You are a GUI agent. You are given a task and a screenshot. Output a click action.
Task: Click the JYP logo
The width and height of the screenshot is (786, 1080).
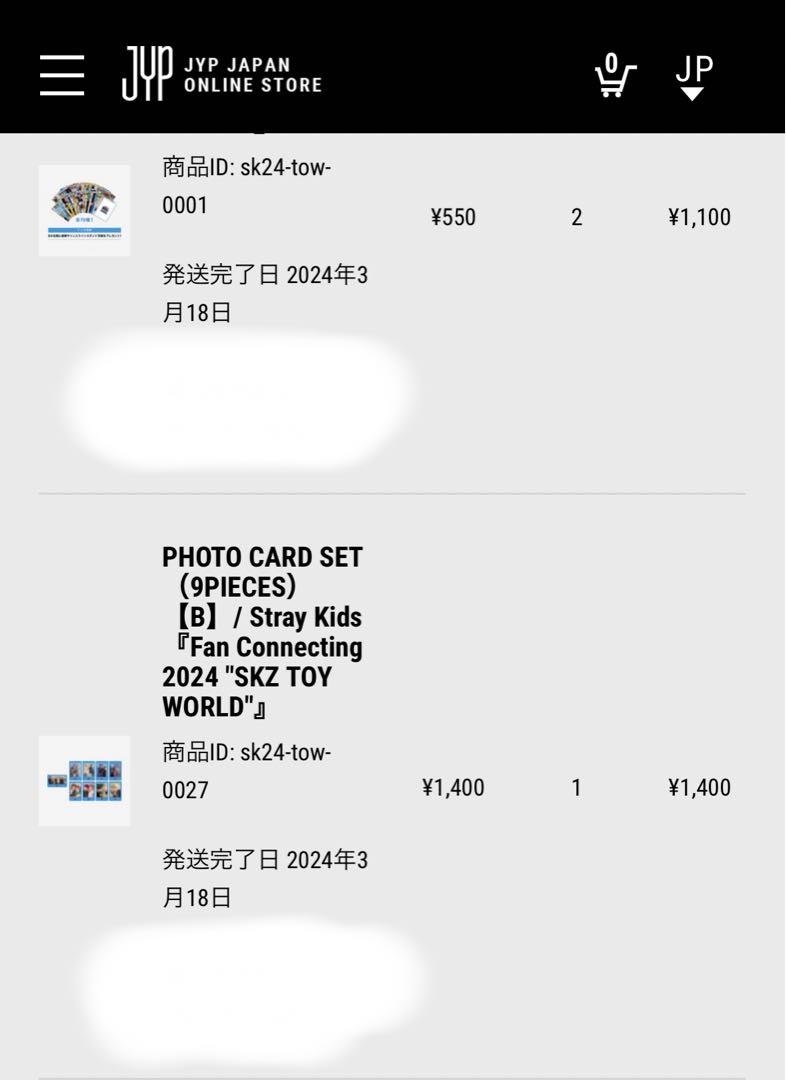point(147,73)
